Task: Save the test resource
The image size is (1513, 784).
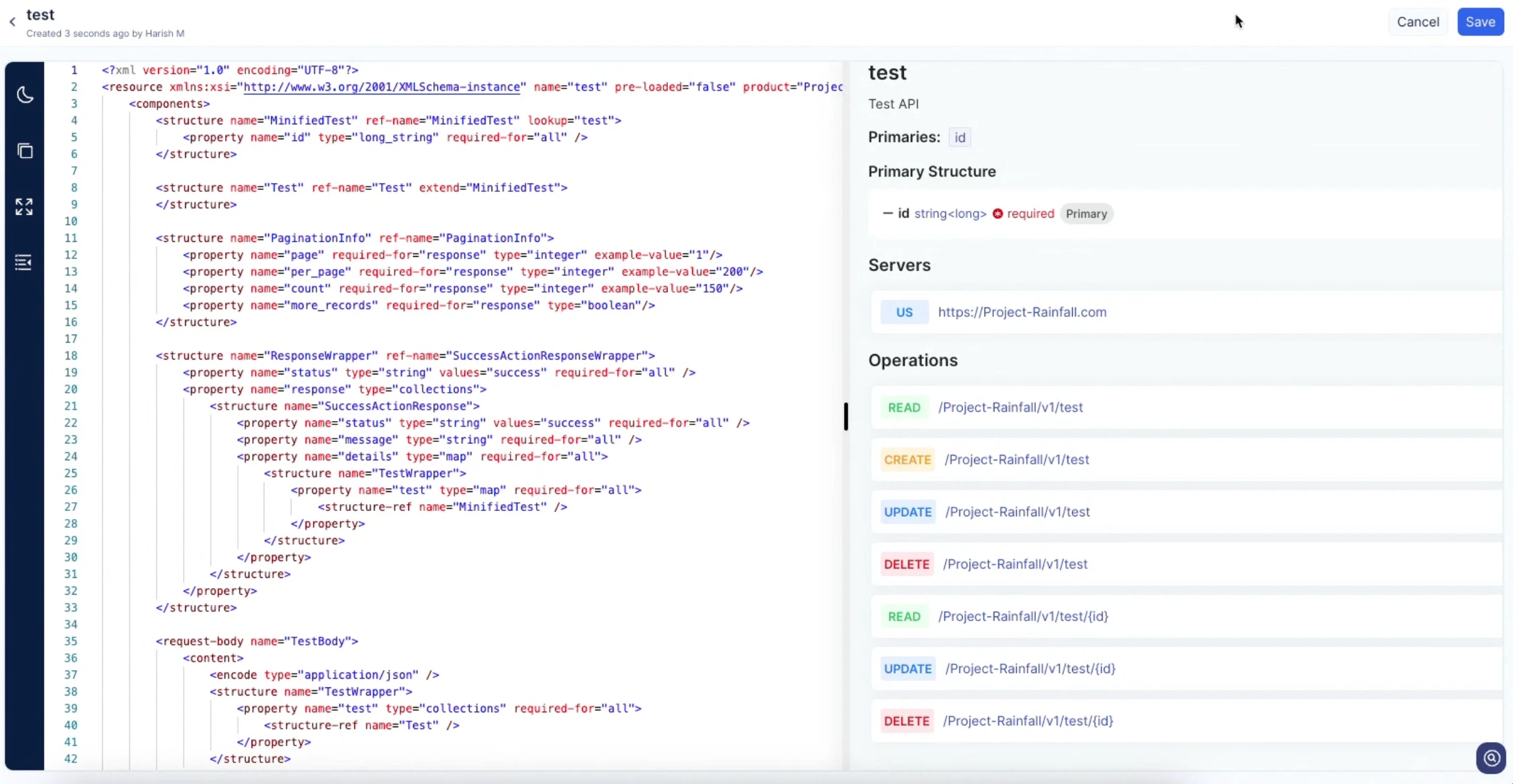Action: pos(1480,22)
